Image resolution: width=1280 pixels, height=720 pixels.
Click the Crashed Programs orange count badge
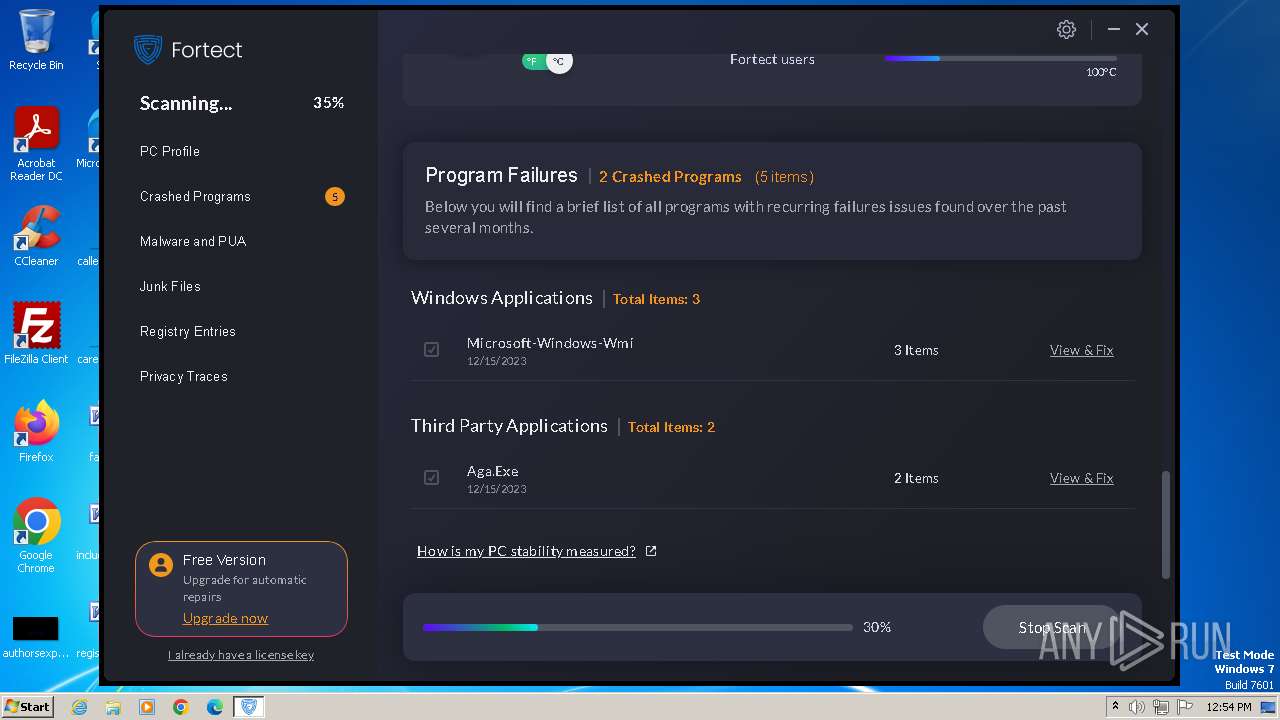335,196
